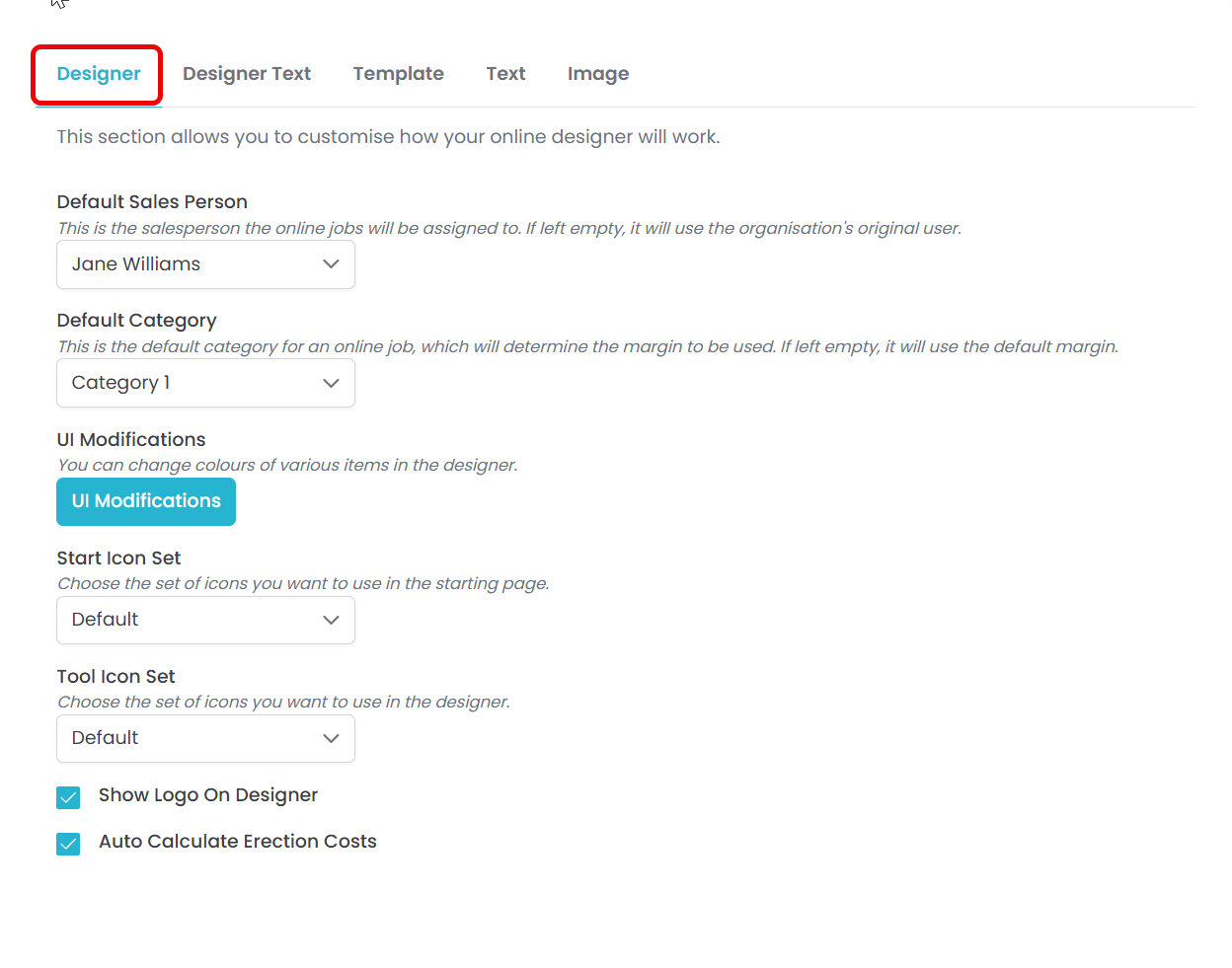Viewport: 1232px width, 968px height.
Task: Disable Auto Calculate Erection Costs checkbox
Action: 68,844
